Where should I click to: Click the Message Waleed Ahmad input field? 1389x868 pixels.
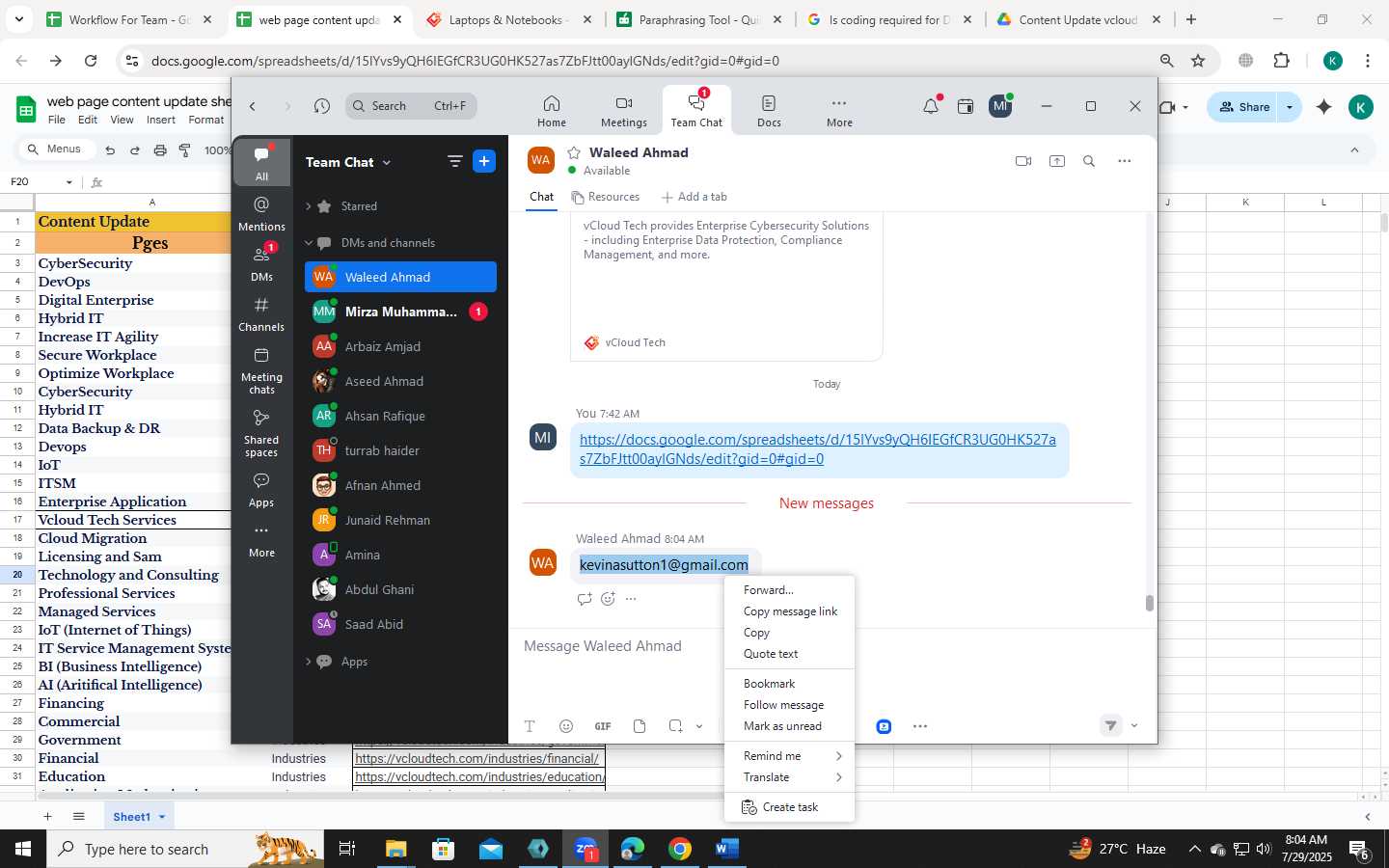click(x=831, y=646)
